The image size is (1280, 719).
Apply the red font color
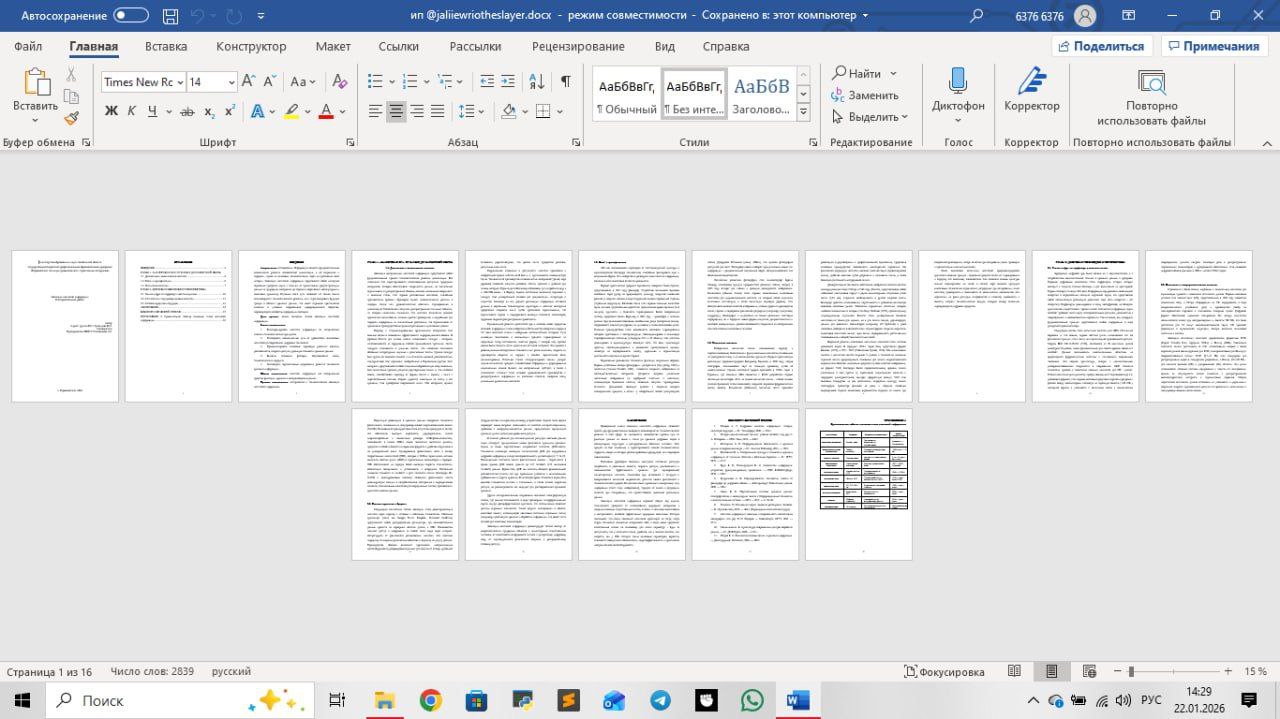coord(326,111)
